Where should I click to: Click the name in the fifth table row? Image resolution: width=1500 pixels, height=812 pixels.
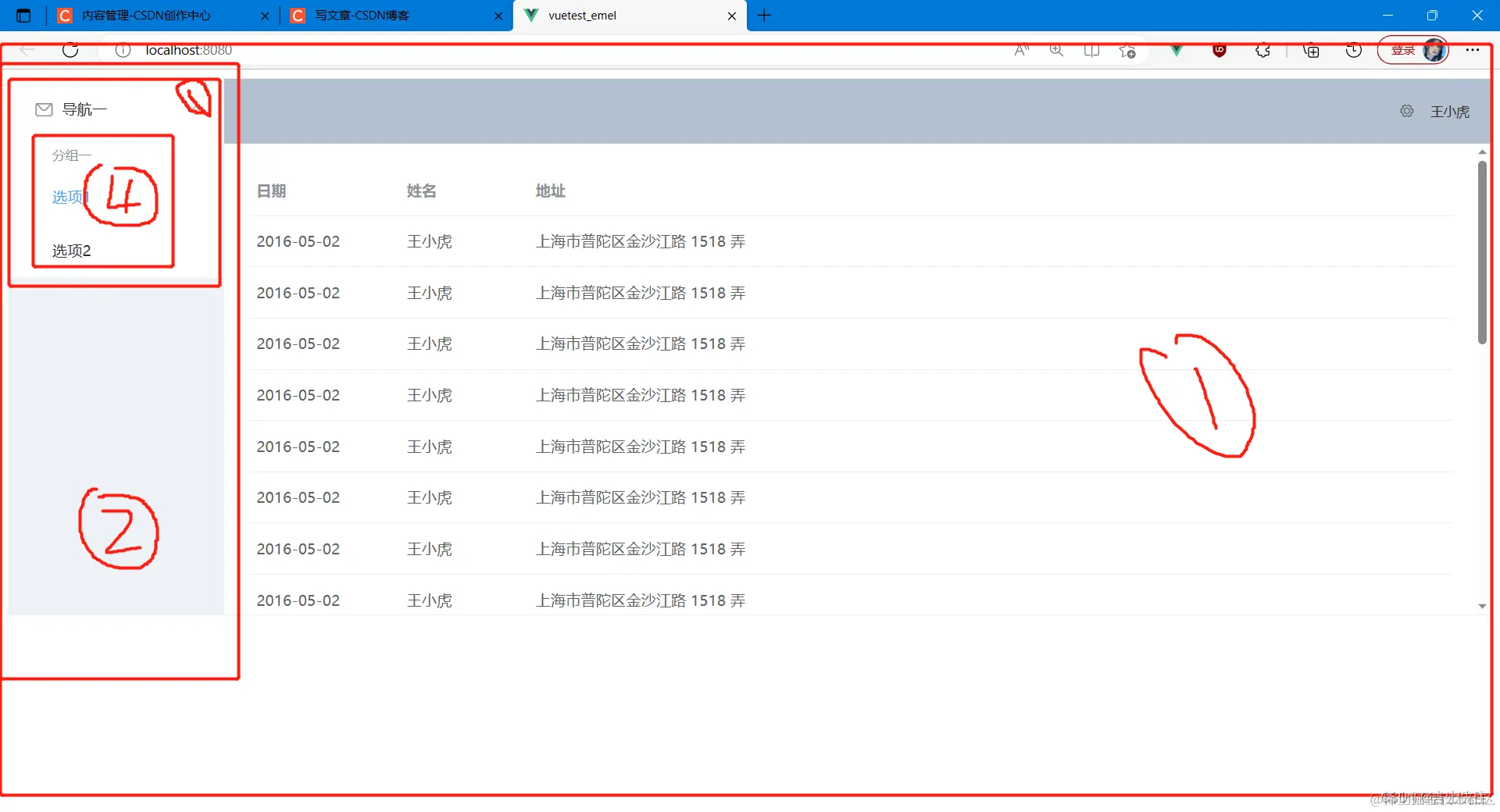(429, 447)
